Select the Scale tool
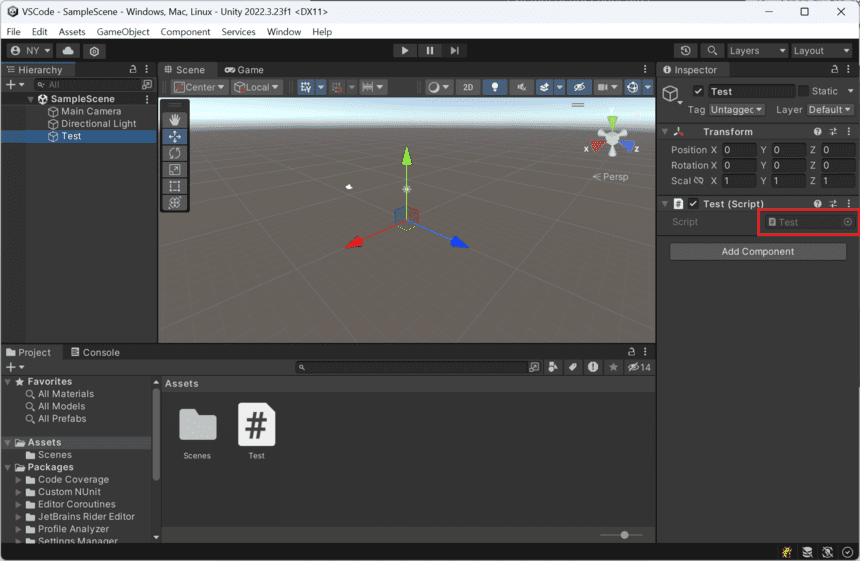The image size is (860, 561). (174, 169)
